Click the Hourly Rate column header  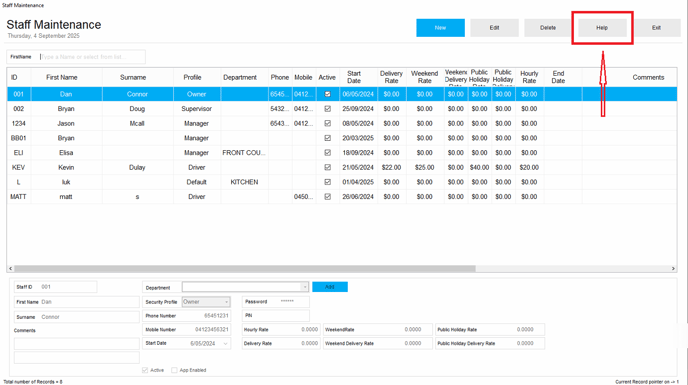(530, 77)
